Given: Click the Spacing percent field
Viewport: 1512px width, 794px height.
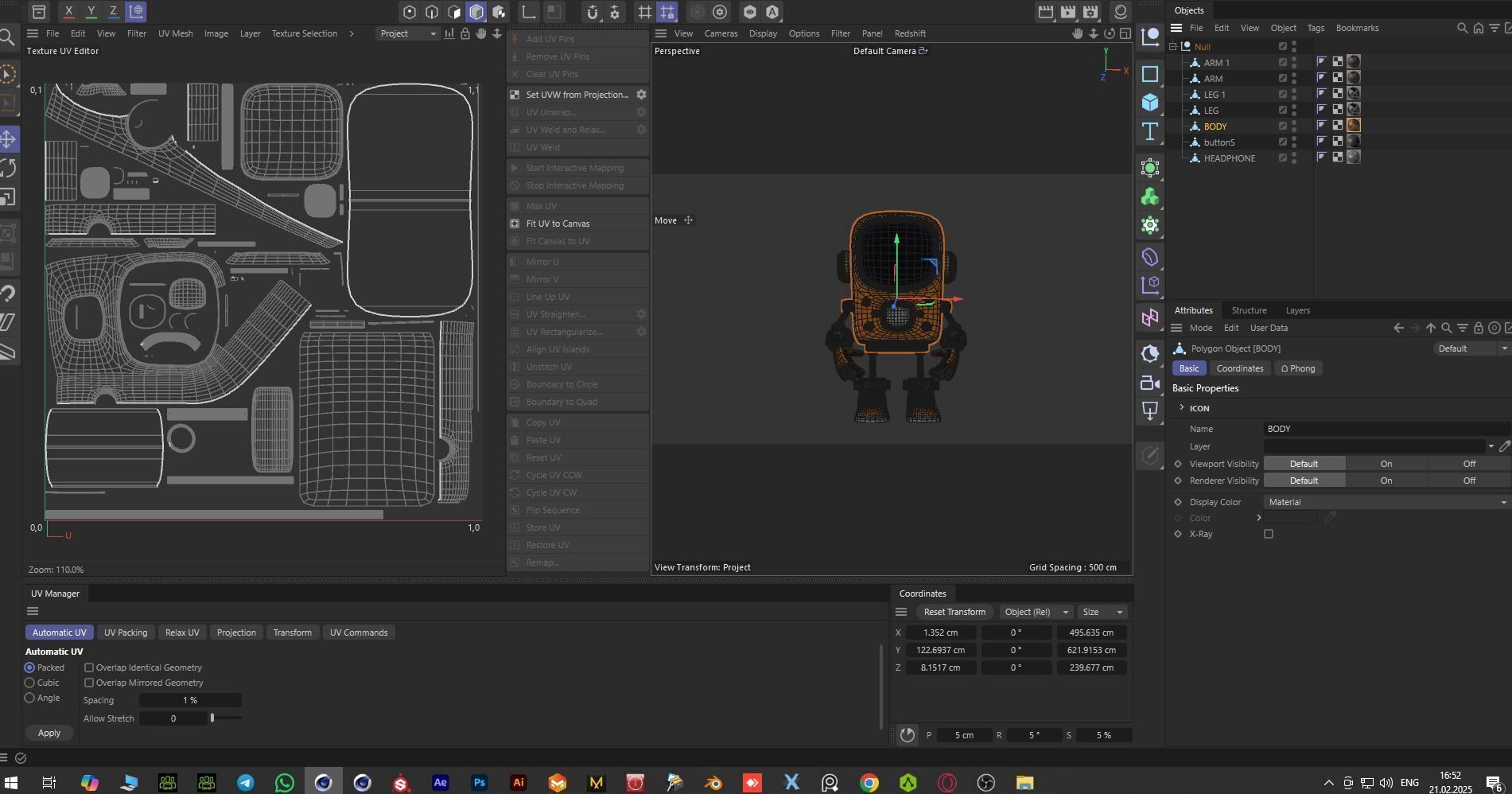Looking at the screenshot, I should pos(190,700).
